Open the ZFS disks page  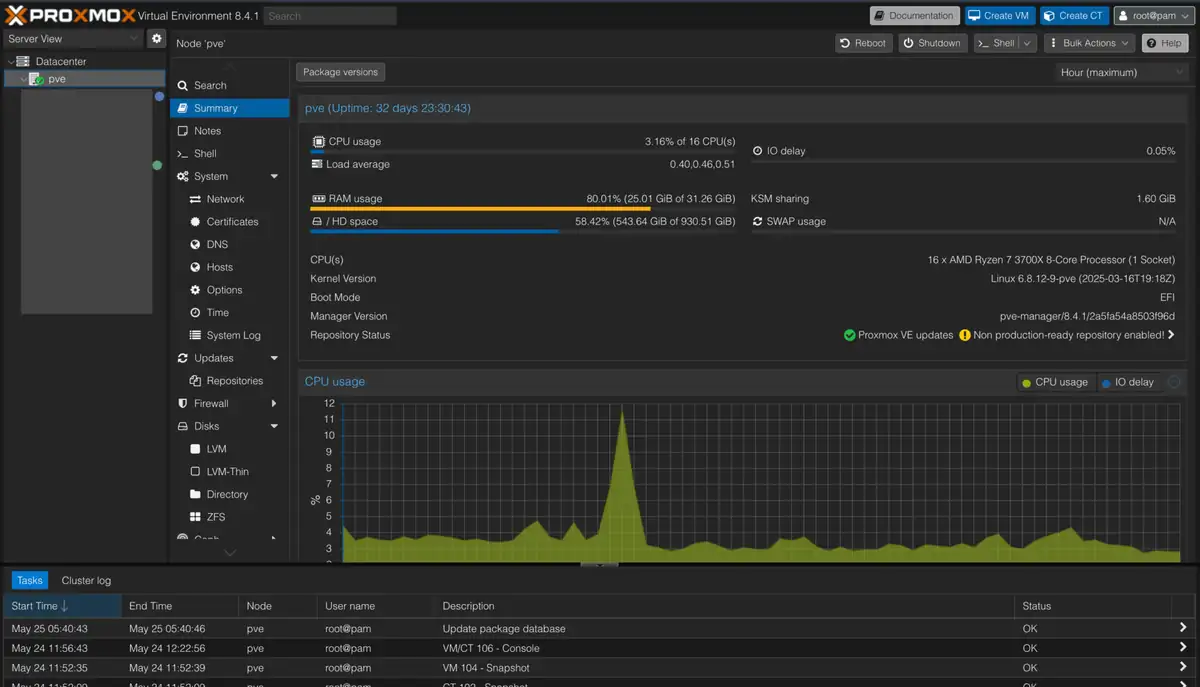(216, 517)
